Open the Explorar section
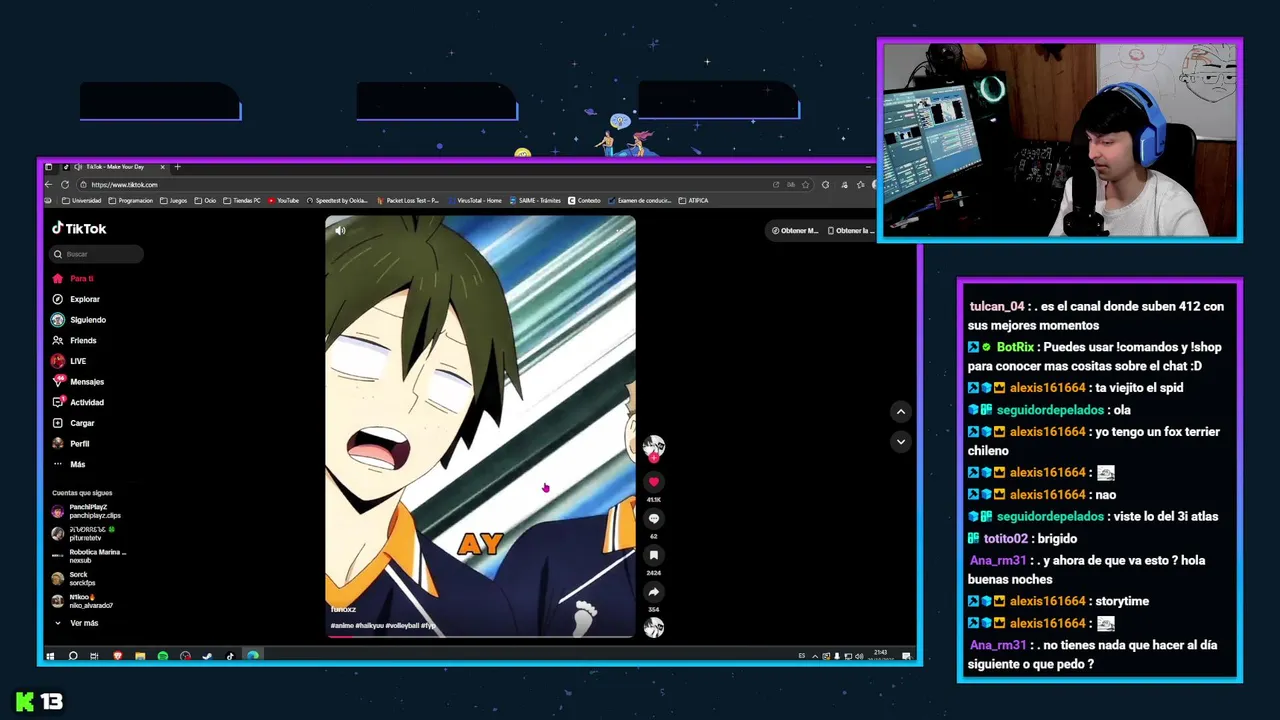1280x720 pixels. 76,299
